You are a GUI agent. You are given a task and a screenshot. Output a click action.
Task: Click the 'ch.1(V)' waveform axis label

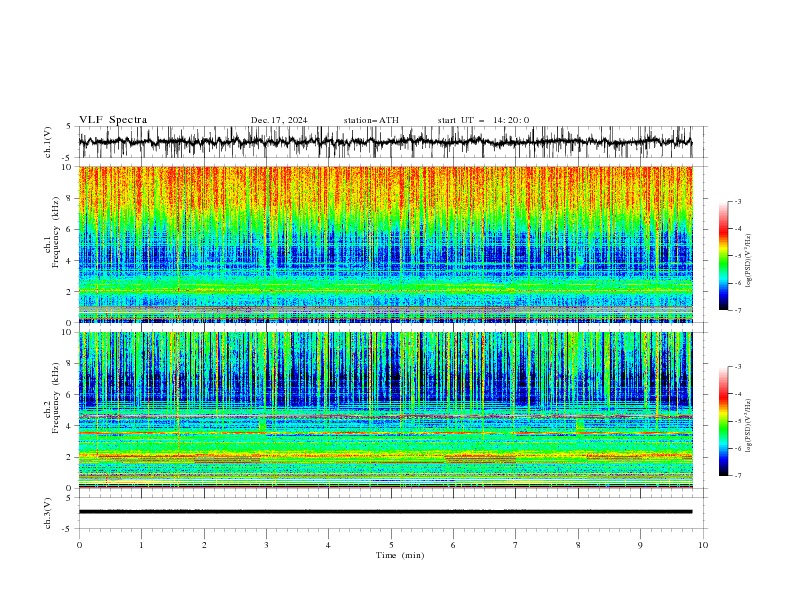pyautogui.click(x=48, y=142)
